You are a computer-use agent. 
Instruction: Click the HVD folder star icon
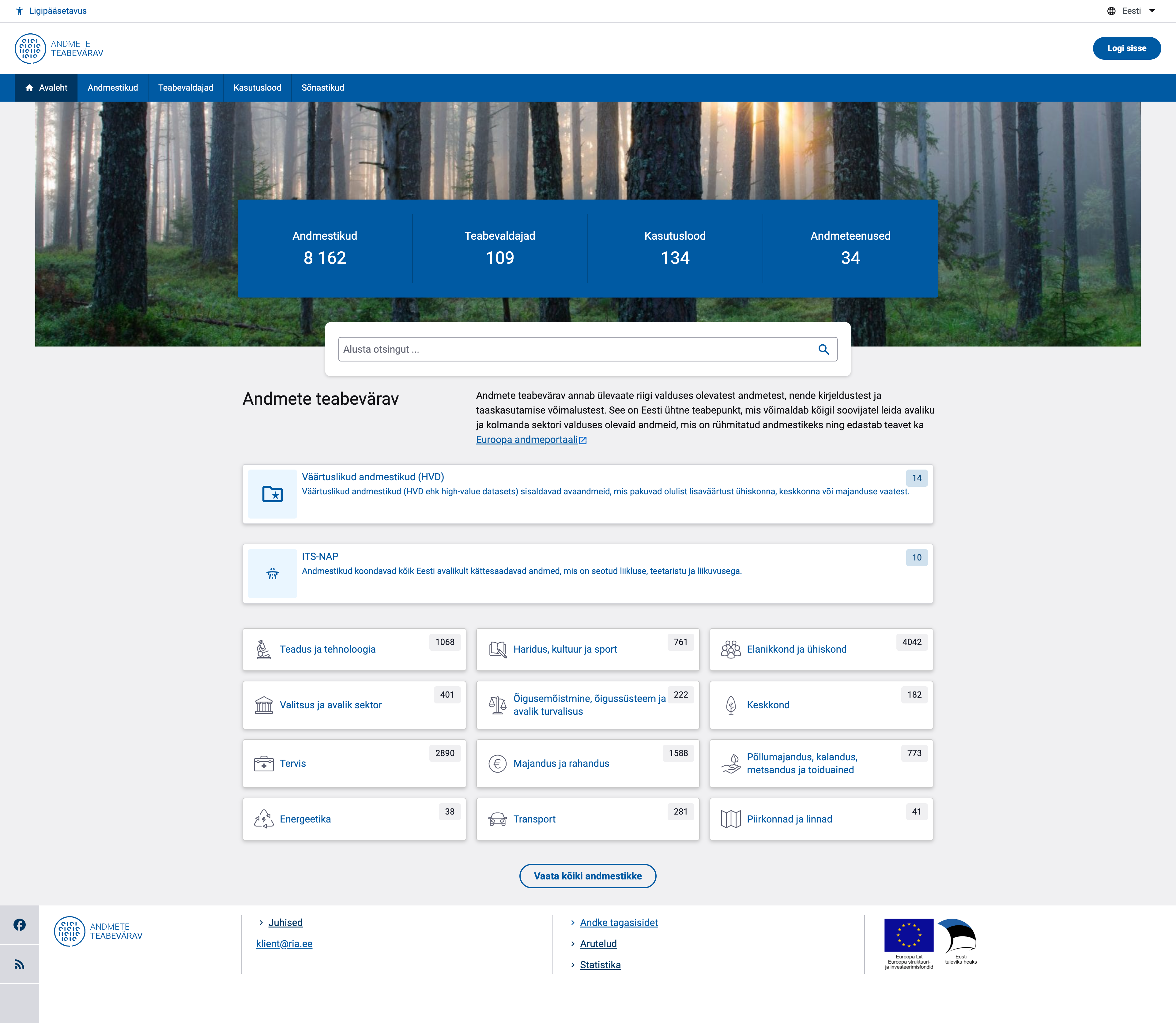point(273,494)
